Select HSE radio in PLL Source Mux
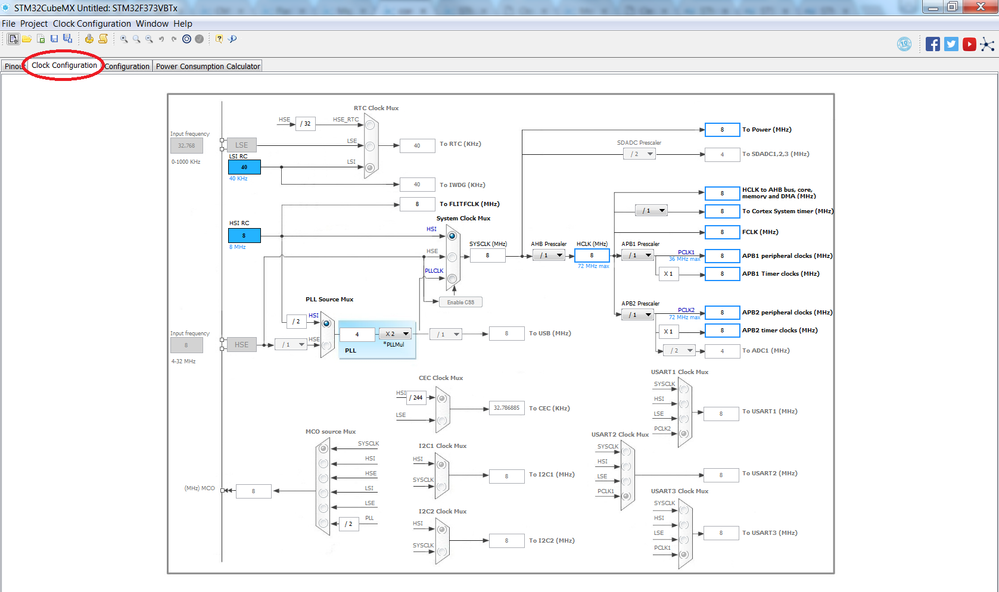999x592 pixels. coord(326,345)
